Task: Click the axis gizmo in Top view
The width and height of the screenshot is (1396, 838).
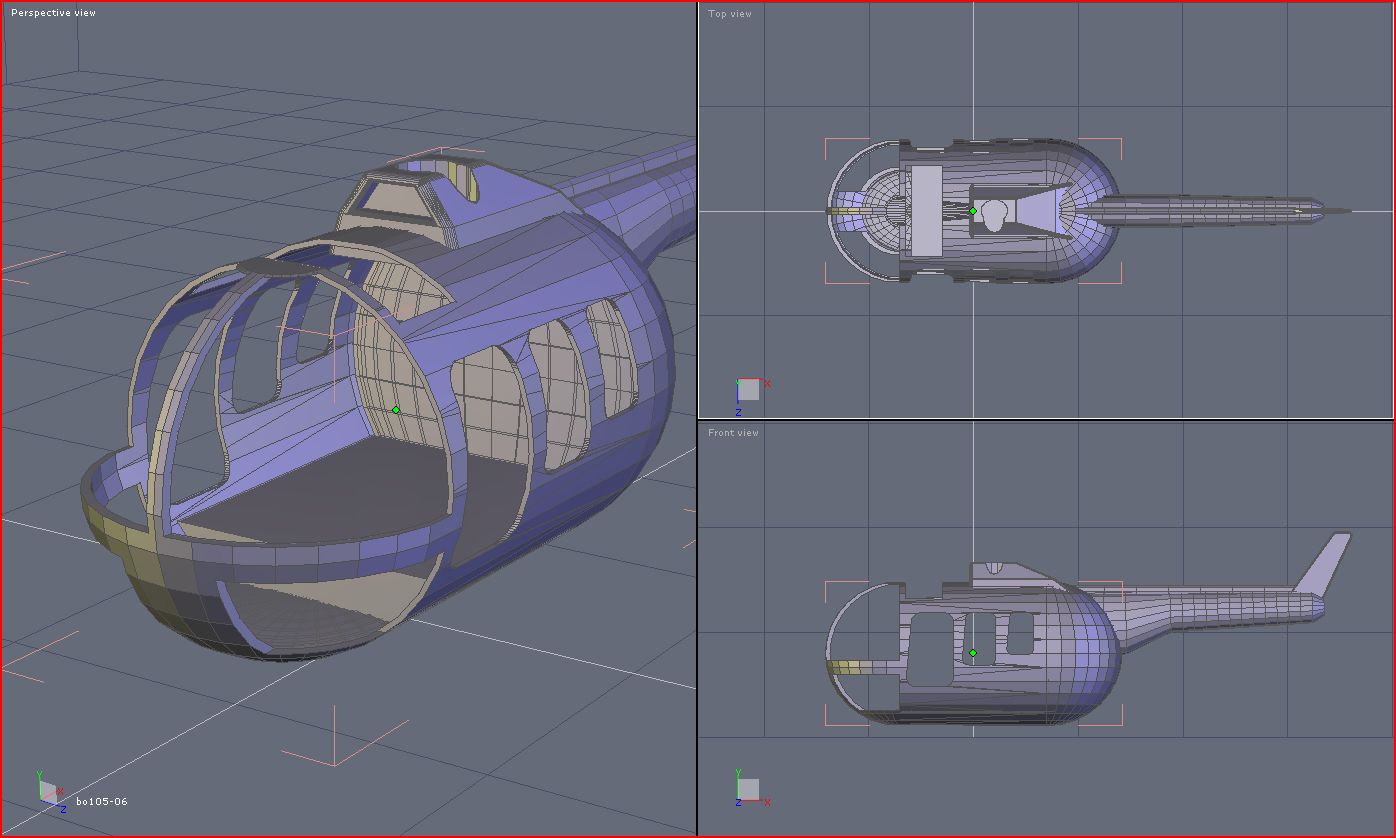Action: pyautogui.click(x=752, y=395)
